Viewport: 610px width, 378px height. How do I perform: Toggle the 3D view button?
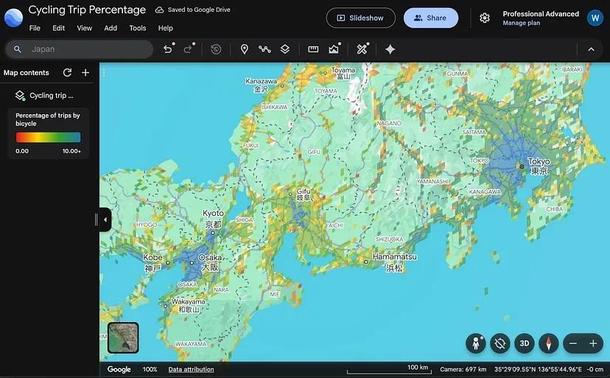click(524, 343)
